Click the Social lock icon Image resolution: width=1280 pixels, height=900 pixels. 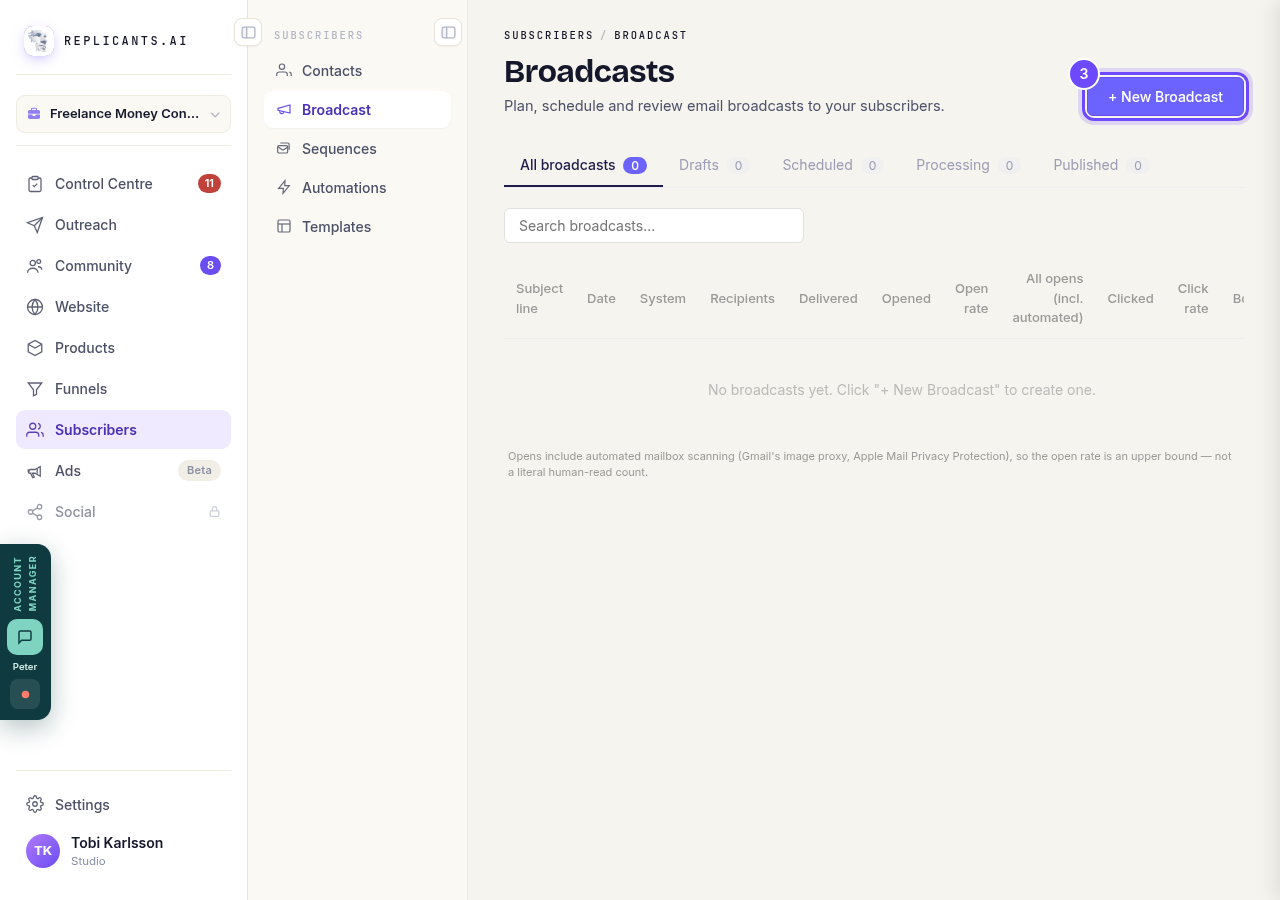pyautogui.click(x=214, y=512)
